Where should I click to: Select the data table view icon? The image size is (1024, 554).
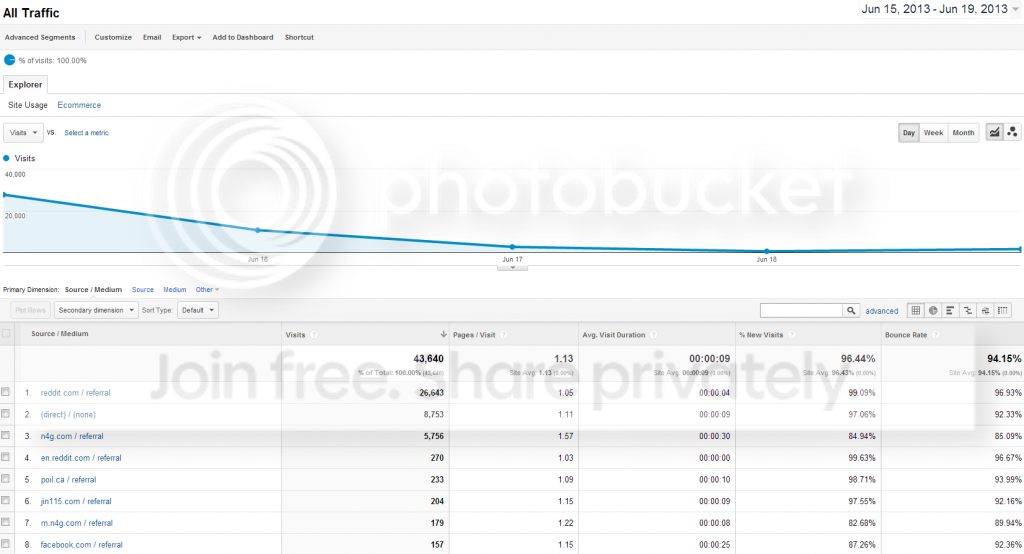[916, 311]
